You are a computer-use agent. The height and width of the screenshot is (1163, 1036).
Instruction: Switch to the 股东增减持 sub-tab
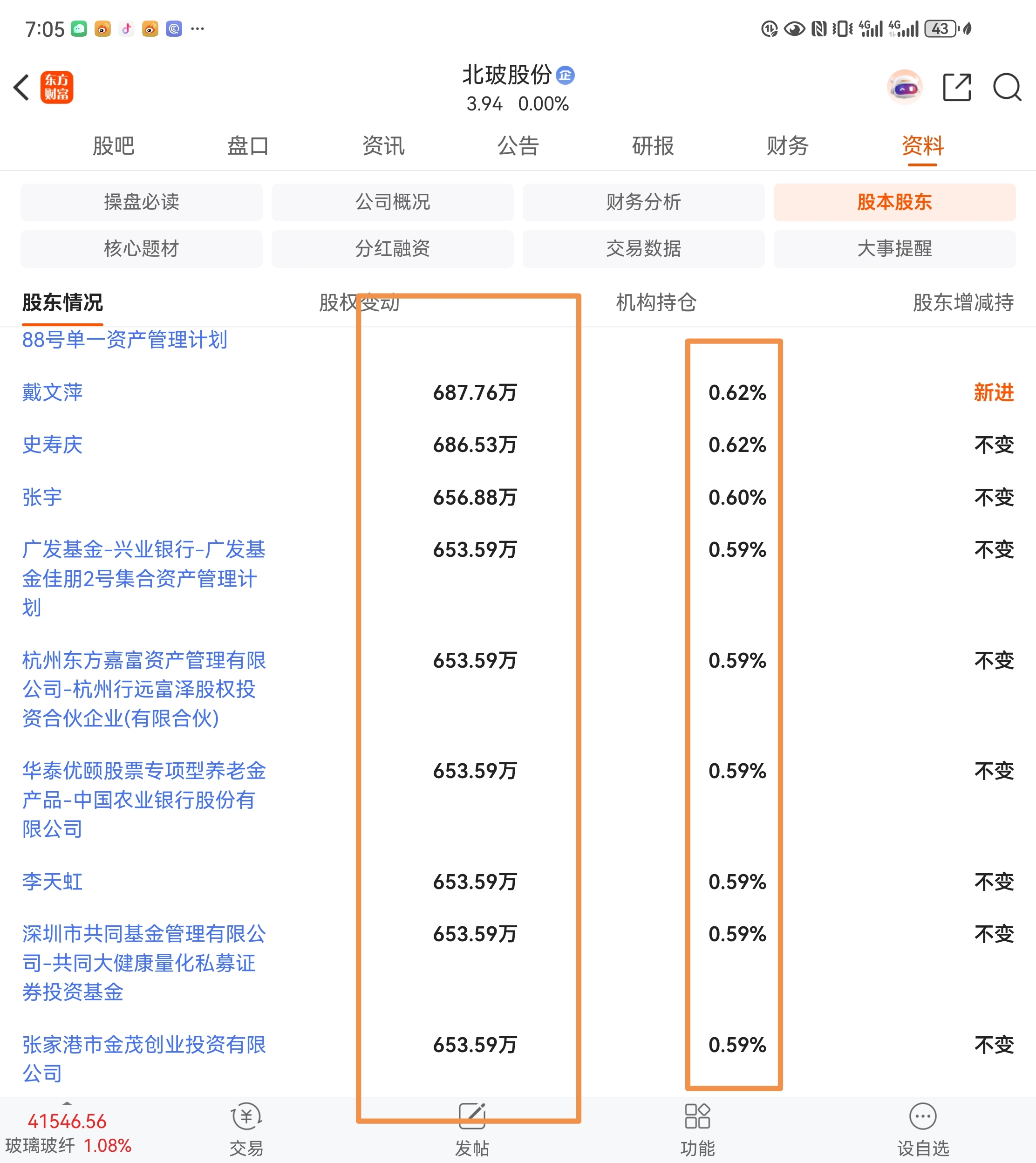(x=963, y=302)
